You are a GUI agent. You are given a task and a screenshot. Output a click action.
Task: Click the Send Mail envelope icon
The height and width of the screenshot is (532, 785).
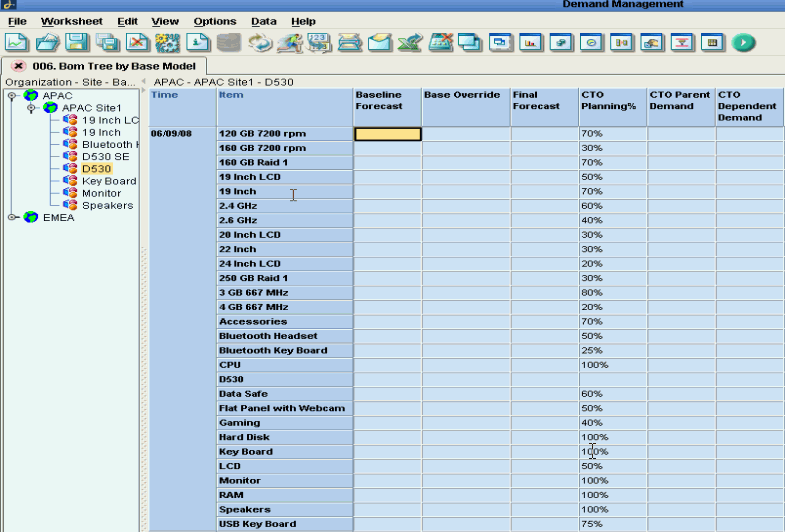point(379,43)
